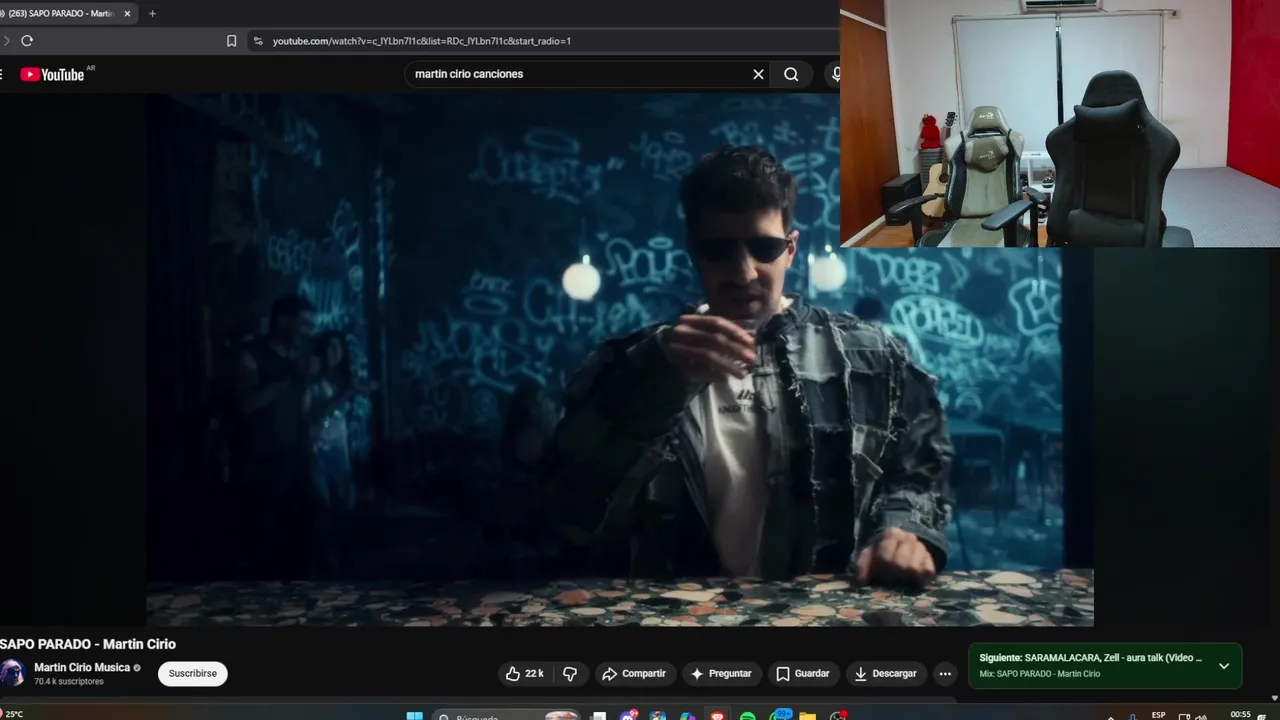This screenshot has height=720, width=1280.
Task: Ask about the video with Preguntar
Action: point(720,674)
